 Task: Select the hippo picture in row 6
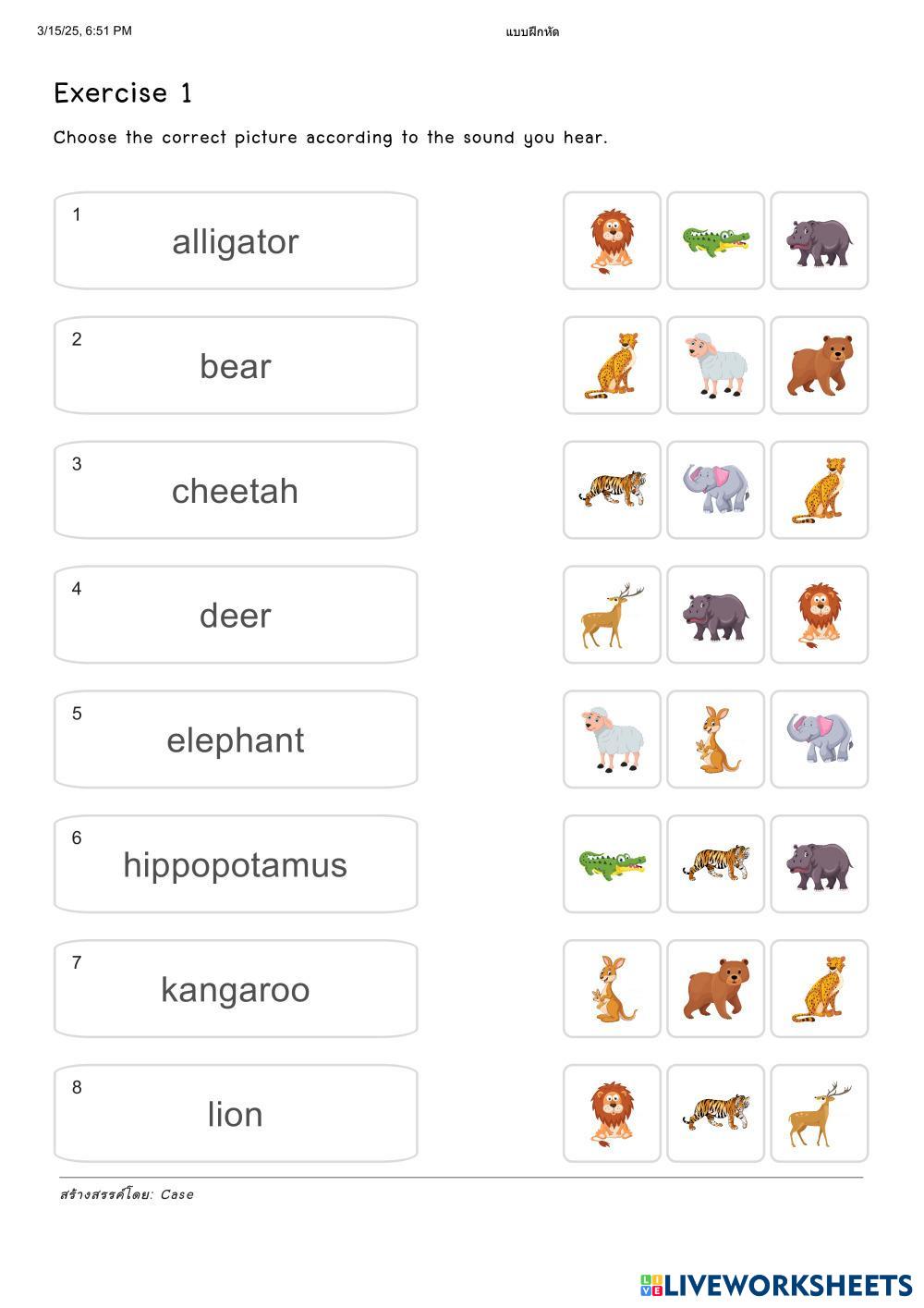(x=820, y=864)
